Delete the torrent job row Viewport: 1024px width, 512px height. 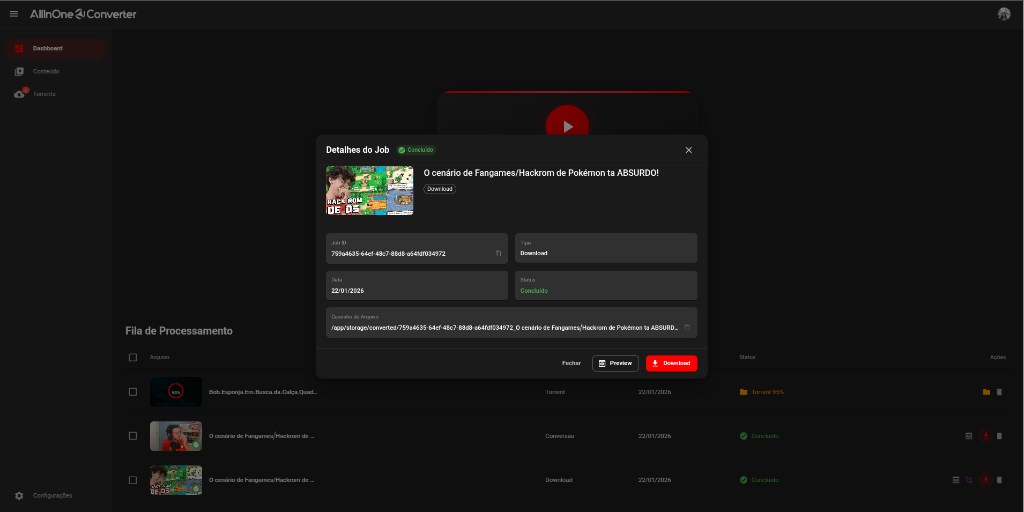[x=999, y=392]
